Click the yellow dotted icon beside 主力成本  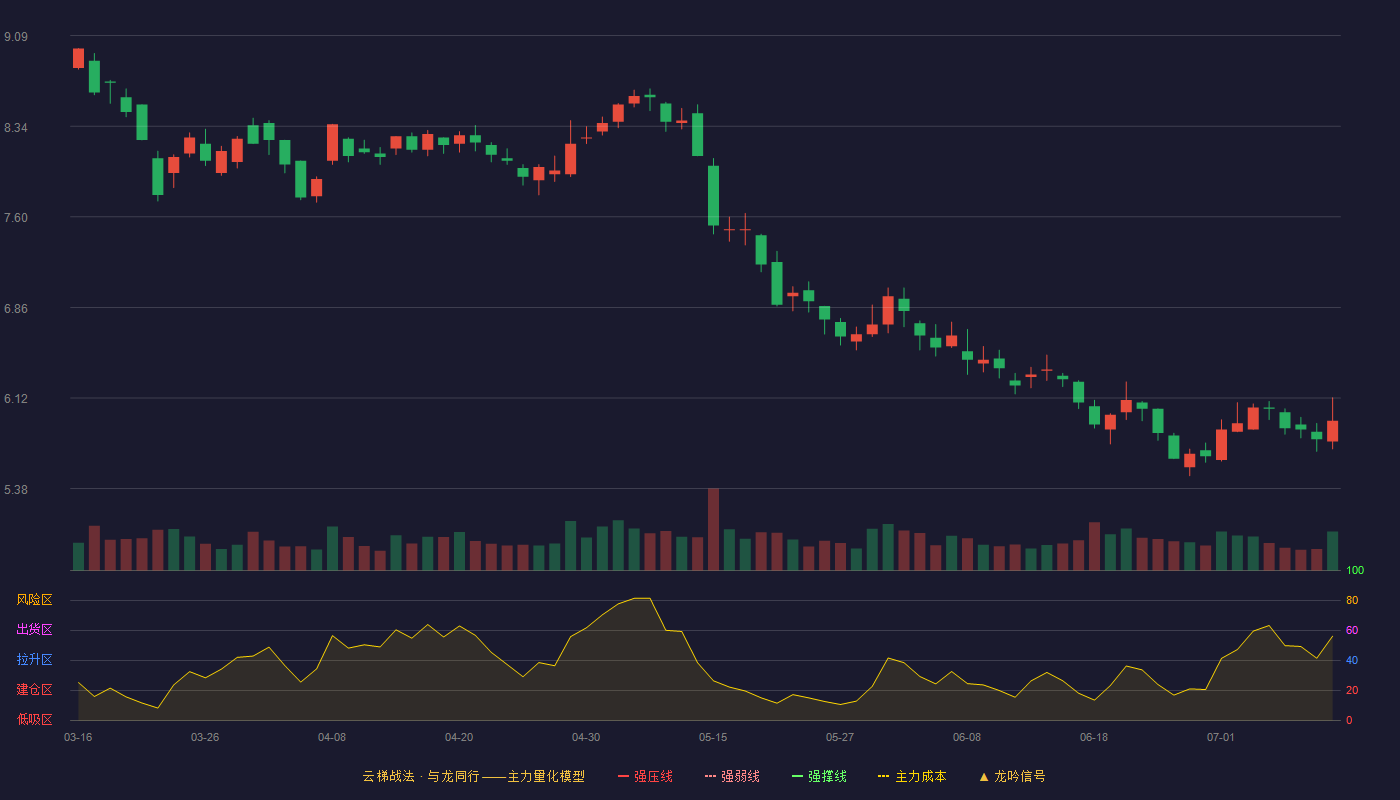pos(883,776)
